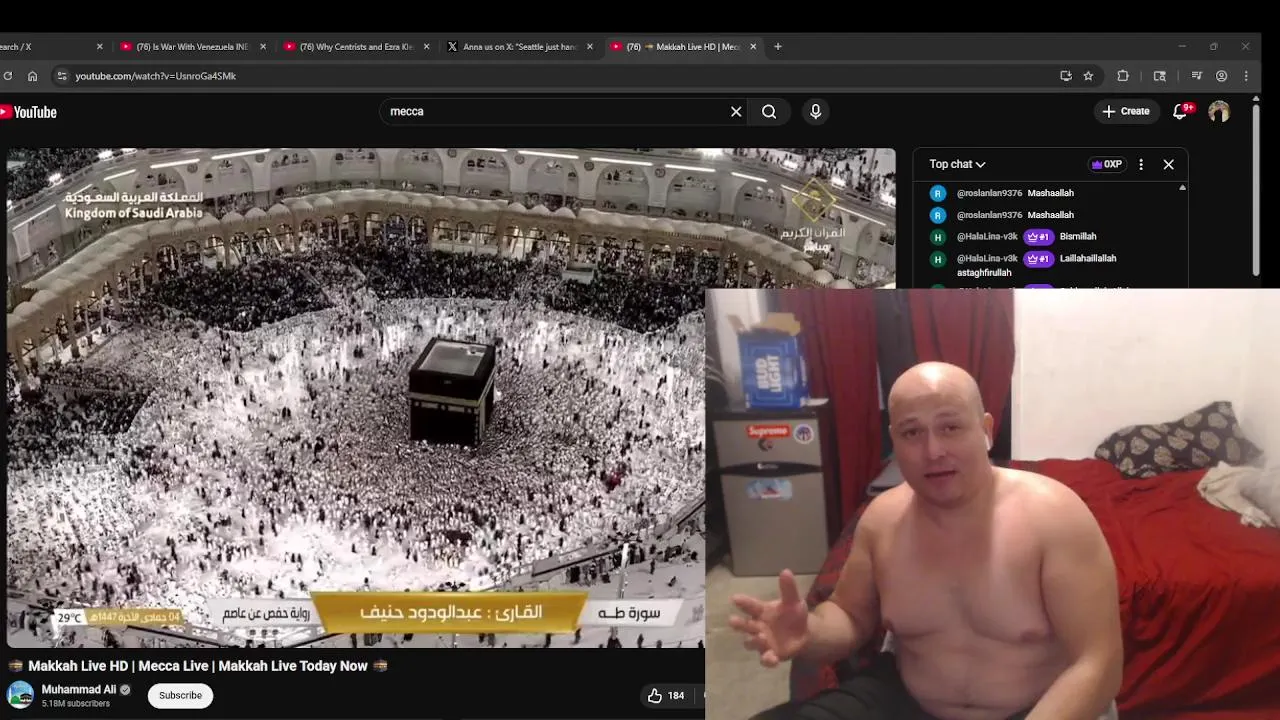Open Muhammad Ali channel name link

(x=79, y=689)
